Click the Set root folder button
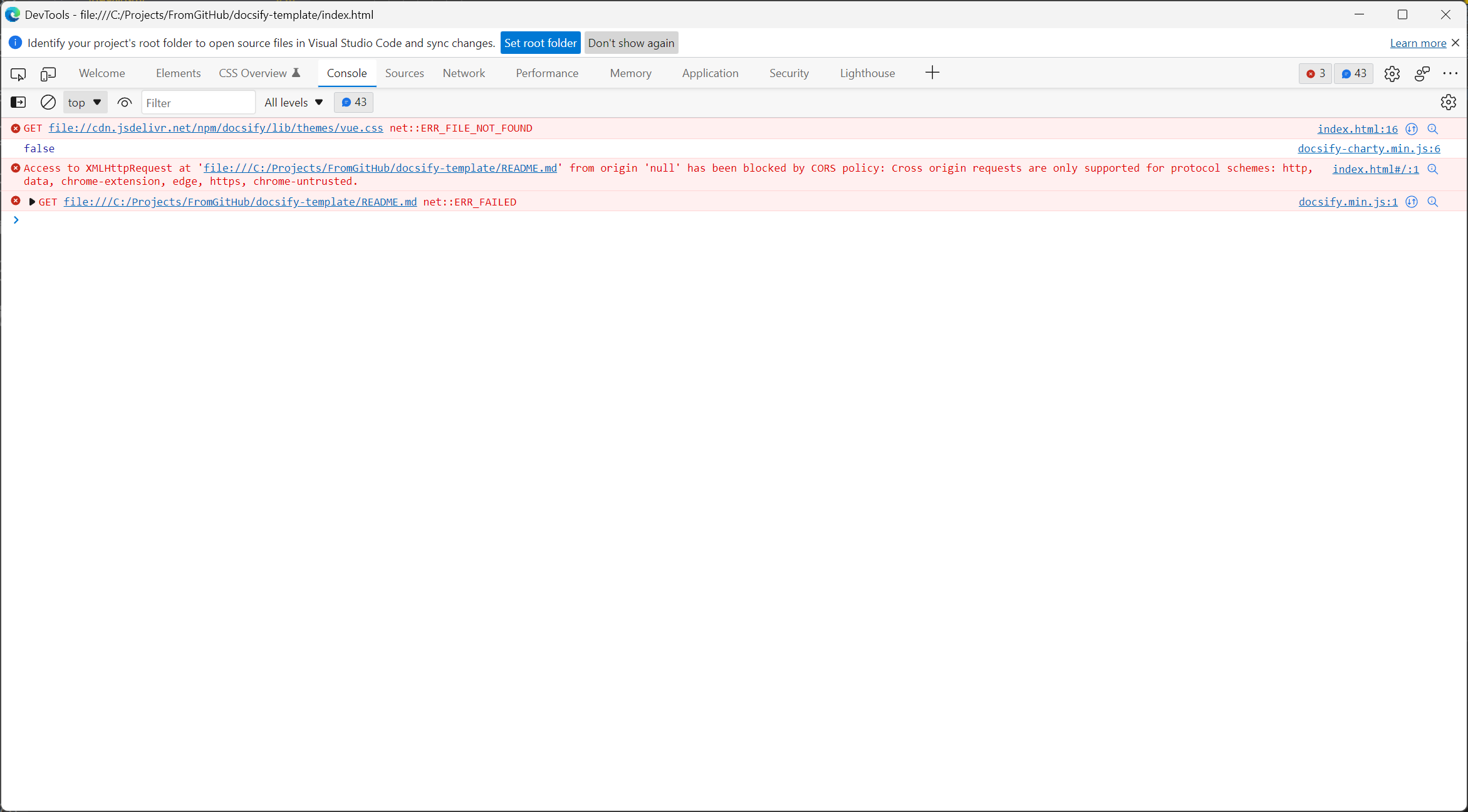The height and width of the screenshot is (812, 1468). 540,43
